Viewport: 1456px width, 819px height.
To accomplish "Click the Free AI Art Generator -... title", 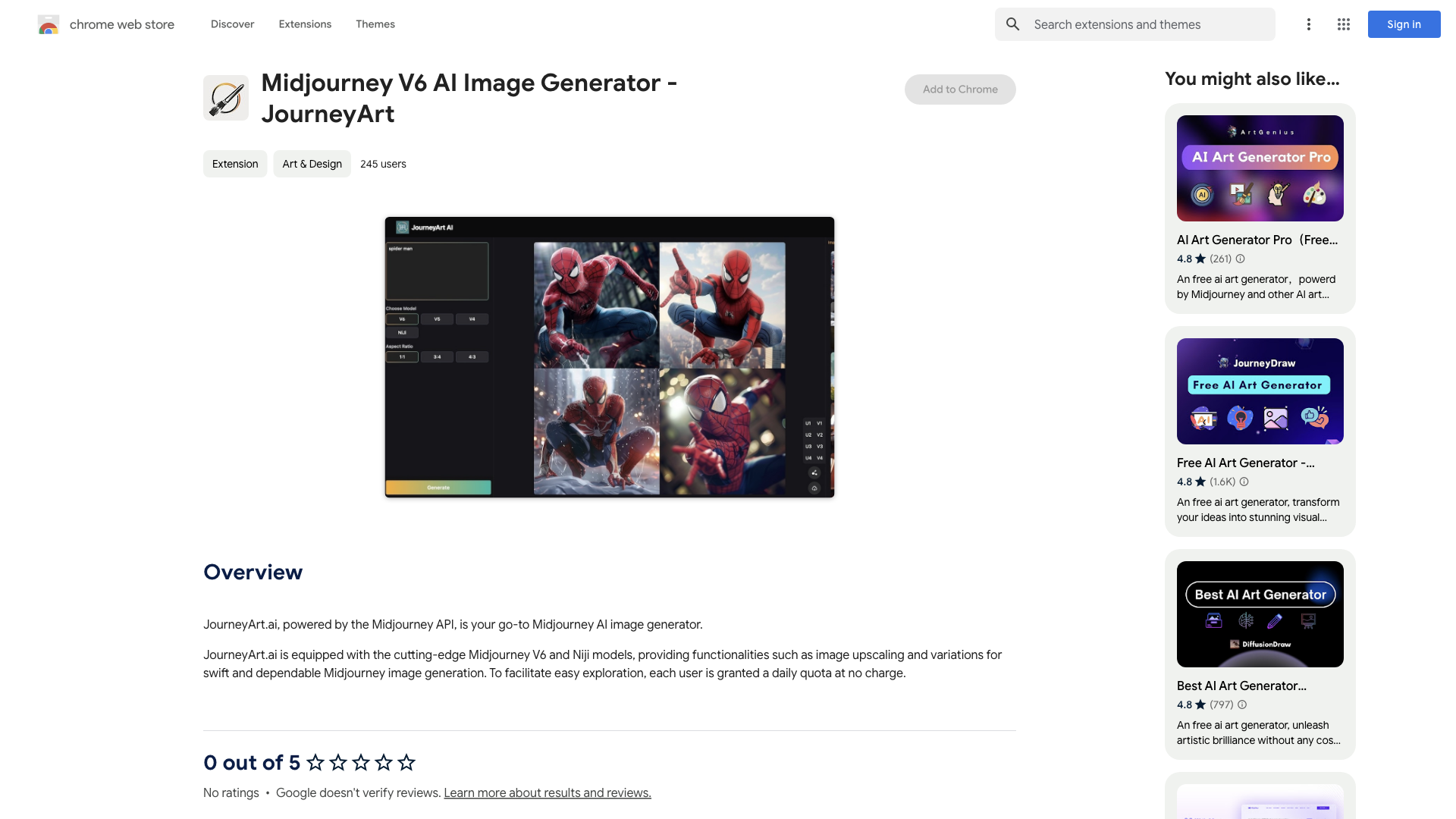I will click(x=1246, y=463).
